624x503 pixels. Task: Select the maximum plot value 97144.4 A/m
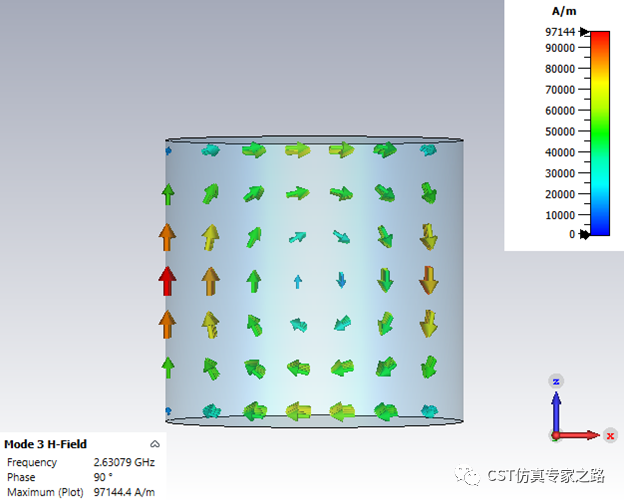tap(124, 492)
